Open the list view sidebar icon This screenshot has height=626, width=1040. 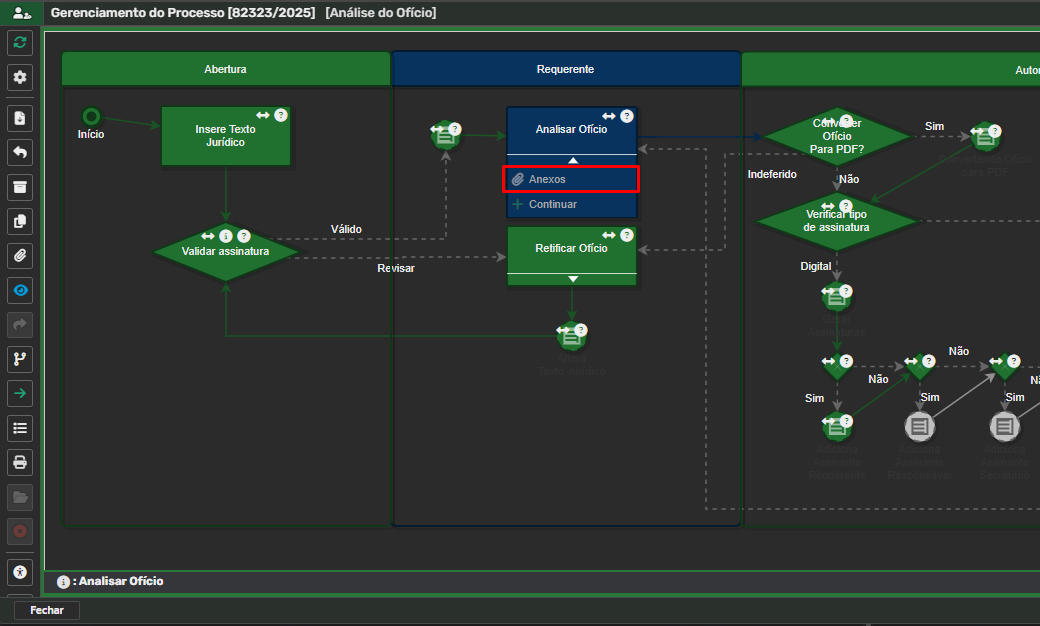pyautogui.click(x=20, y=428)
